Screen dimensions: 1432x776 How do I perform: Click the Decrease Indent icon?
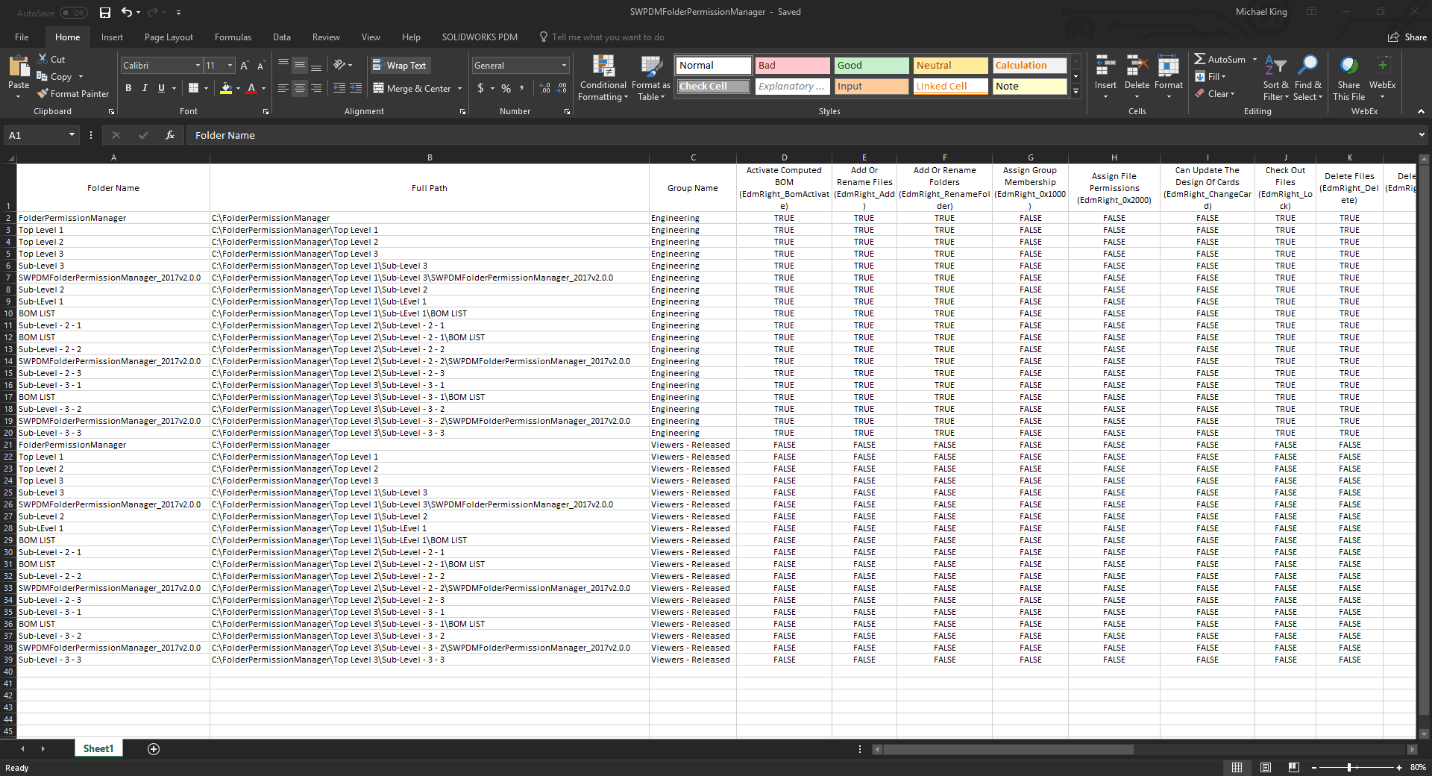pyautogui.click(x=340, y=88)
